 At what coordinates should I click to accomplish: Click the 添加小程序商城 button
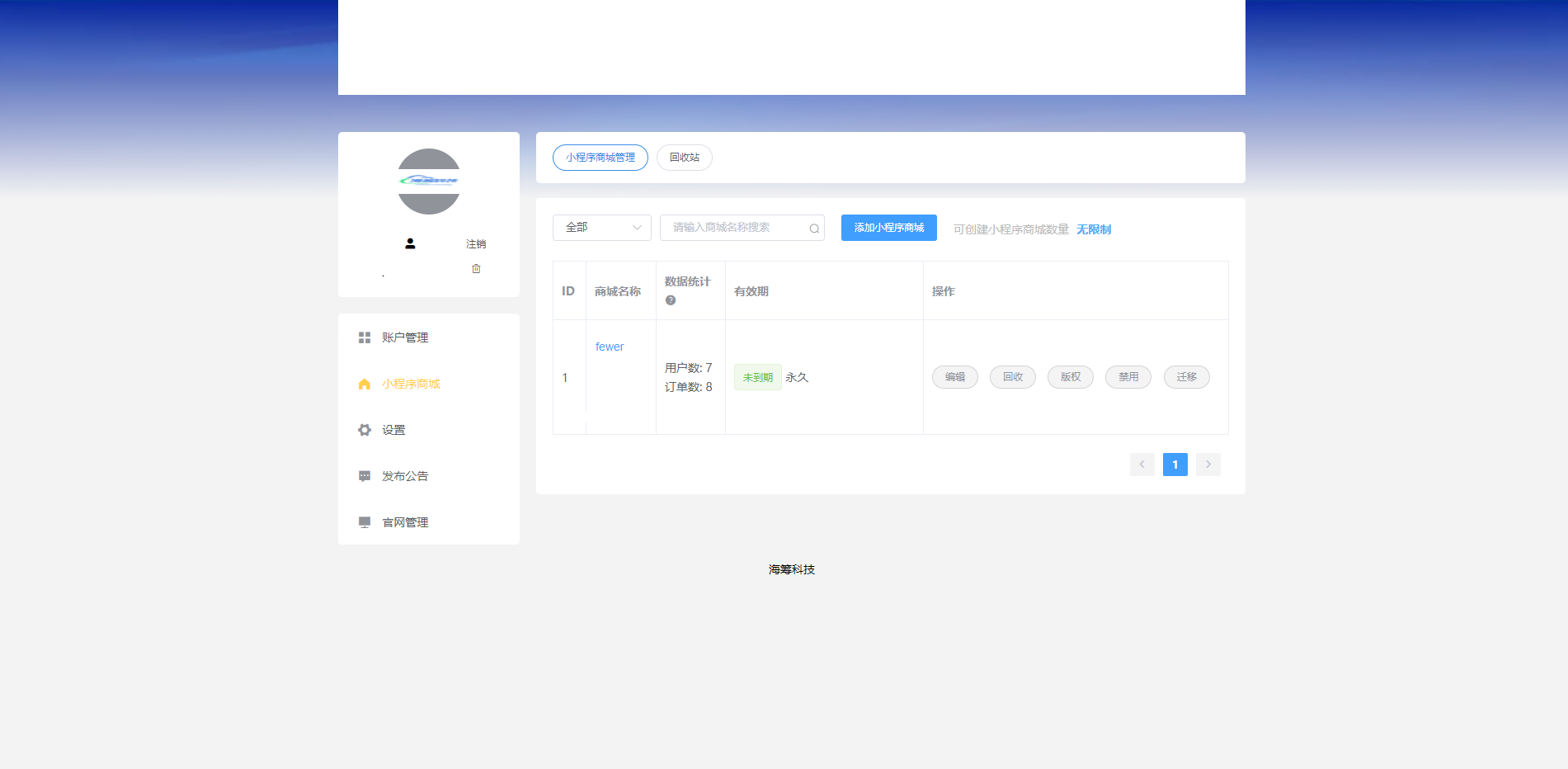888,228
